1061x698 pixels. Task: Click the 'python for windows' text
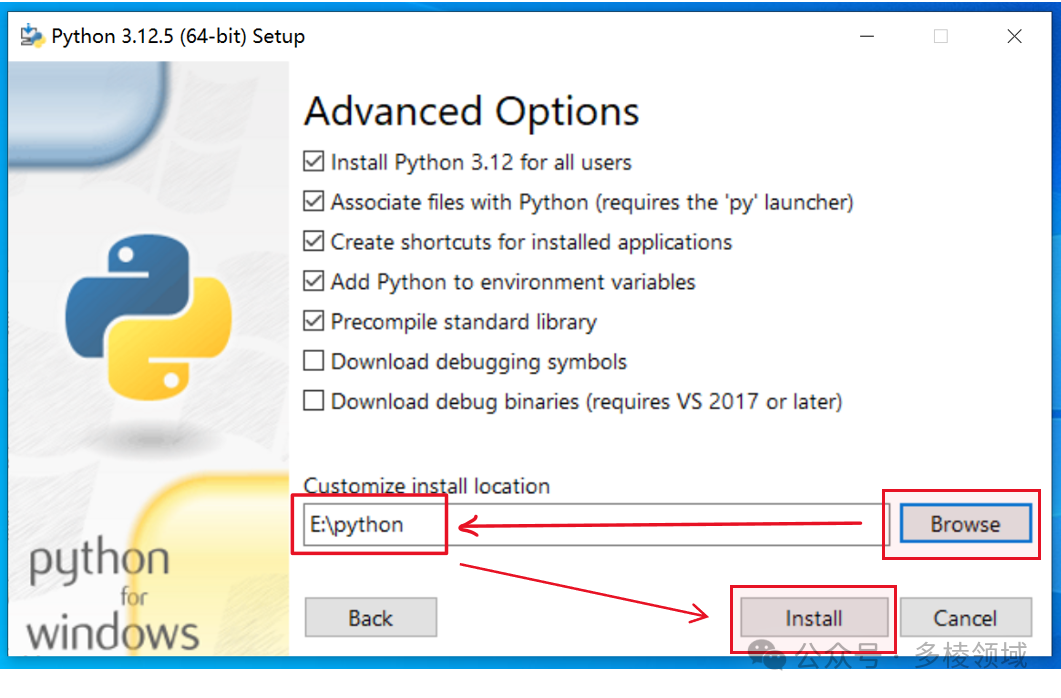click(112, 594)
